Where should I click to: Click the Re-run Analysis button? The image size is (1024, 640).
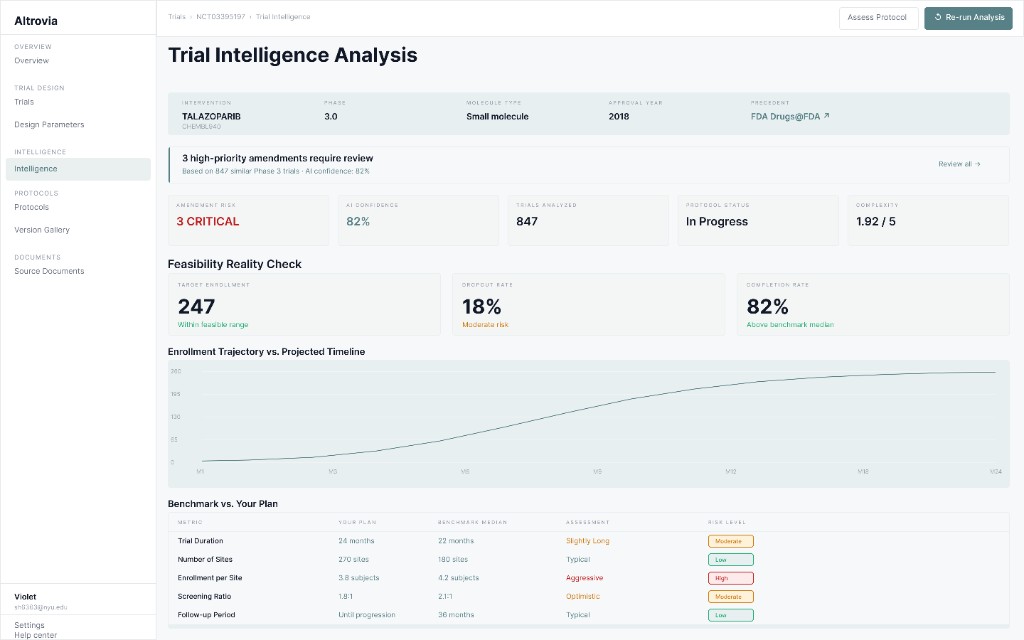(968, 17)
